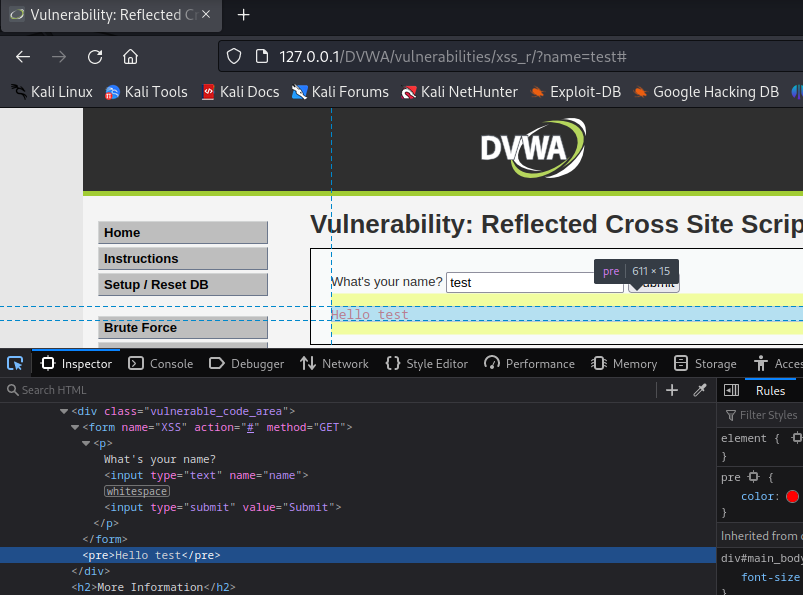803x595 pixels.
Task: Open Kali Docs bookmark
Action: coord(240,92)
